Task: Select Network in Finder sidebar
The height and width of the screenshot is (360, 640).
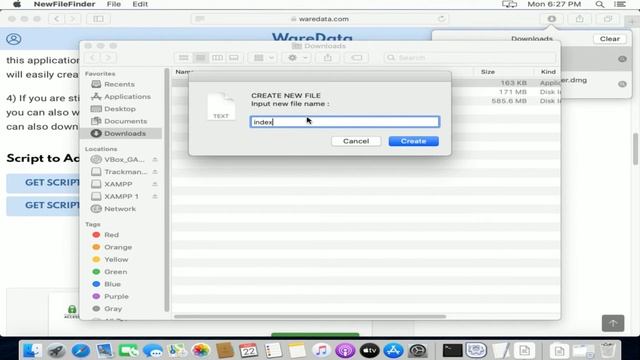Action: coord(119,209)
